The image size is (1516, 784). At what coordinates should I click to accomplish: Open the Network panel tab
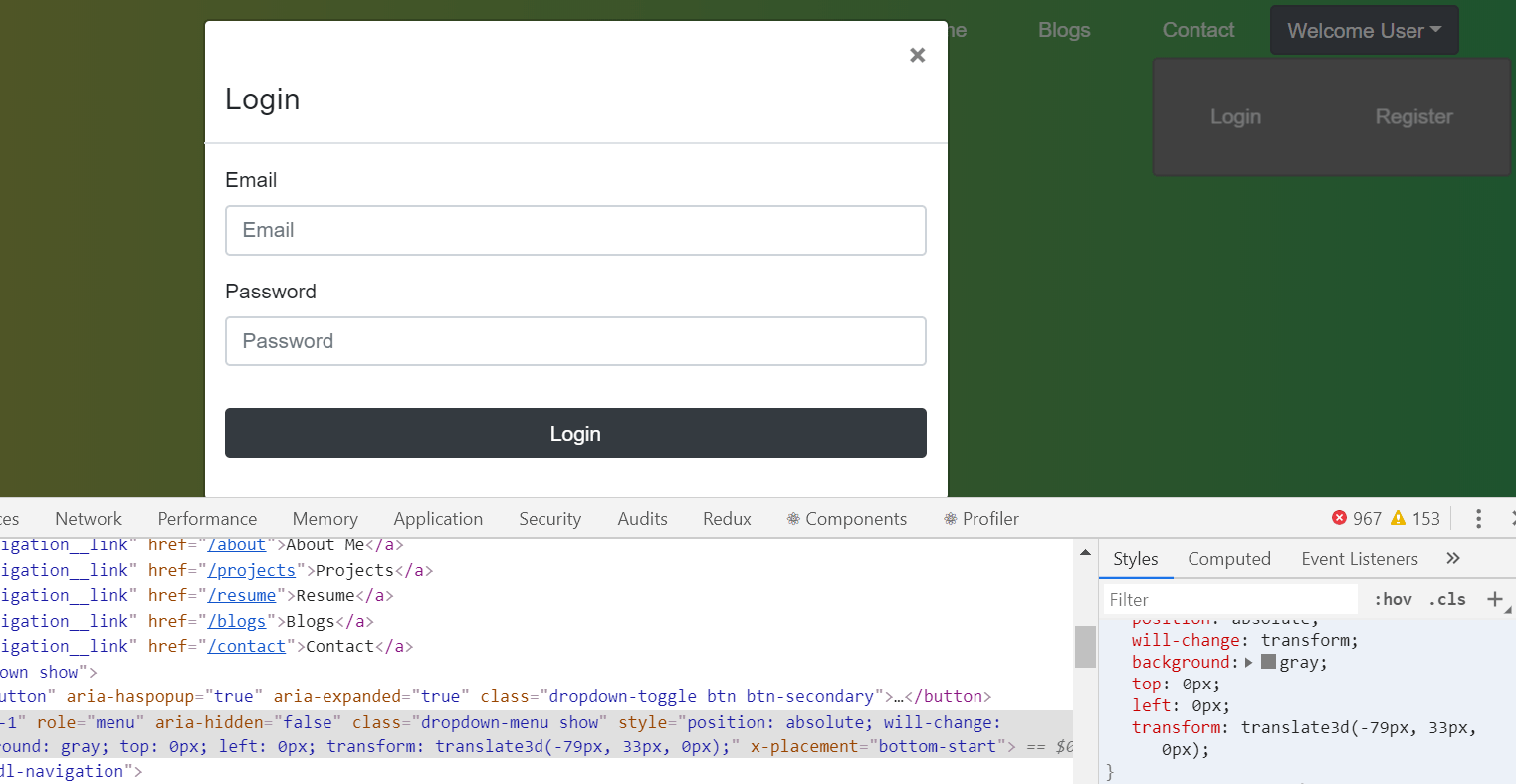88,518
